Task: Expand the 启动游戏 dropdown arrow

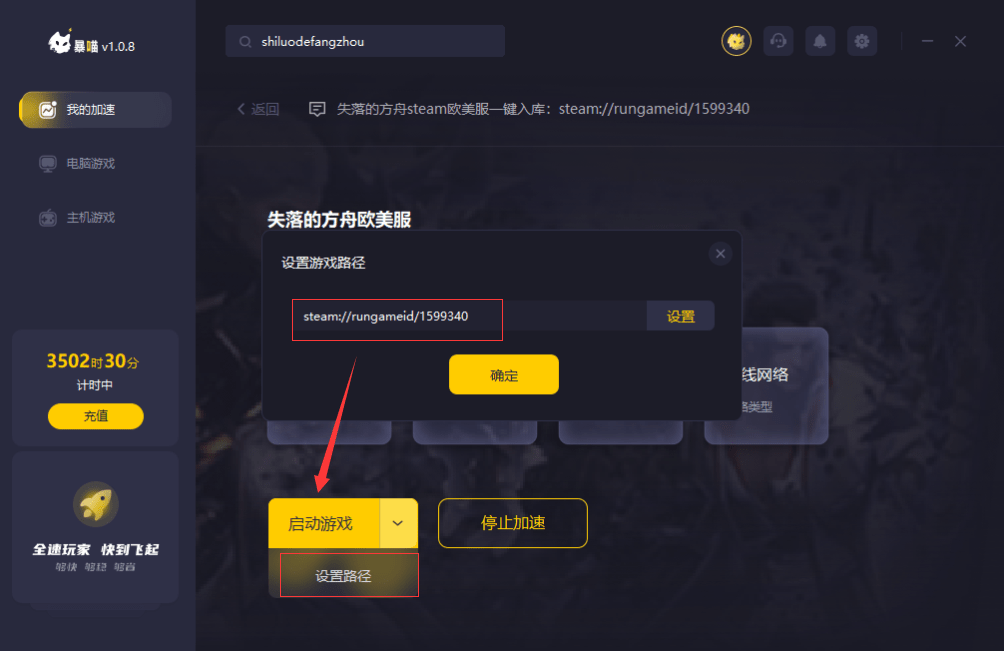Action: pyautogui.click(x=398, y=523)
